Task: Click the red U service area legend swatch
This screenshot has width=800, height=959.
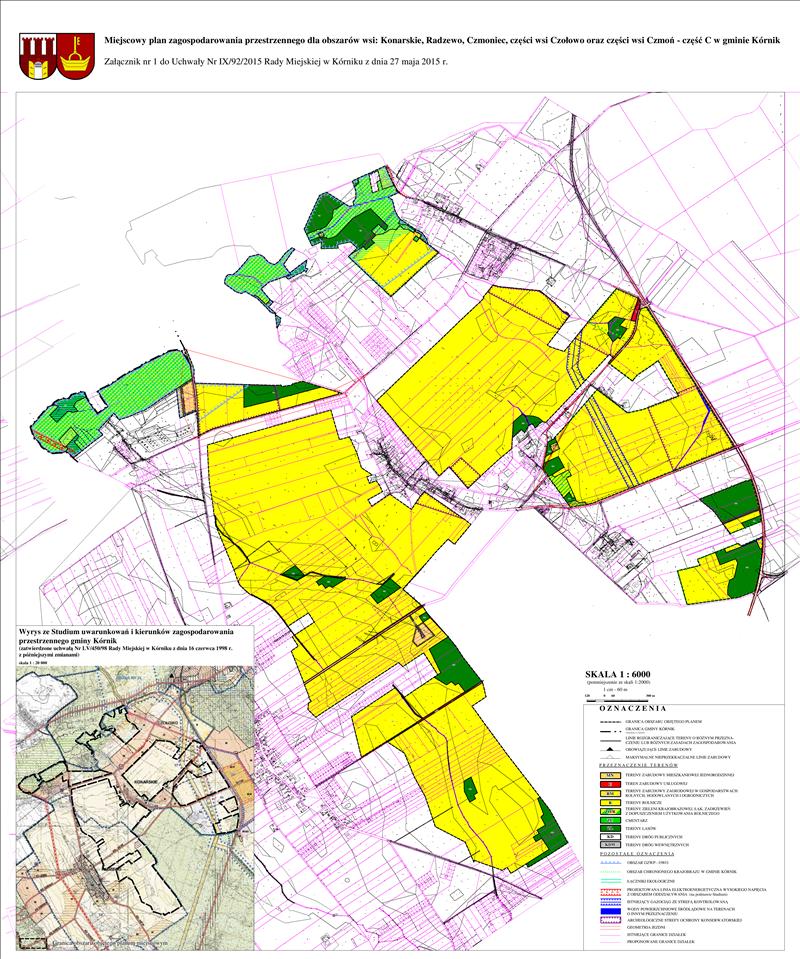Action: coord(610,784)
